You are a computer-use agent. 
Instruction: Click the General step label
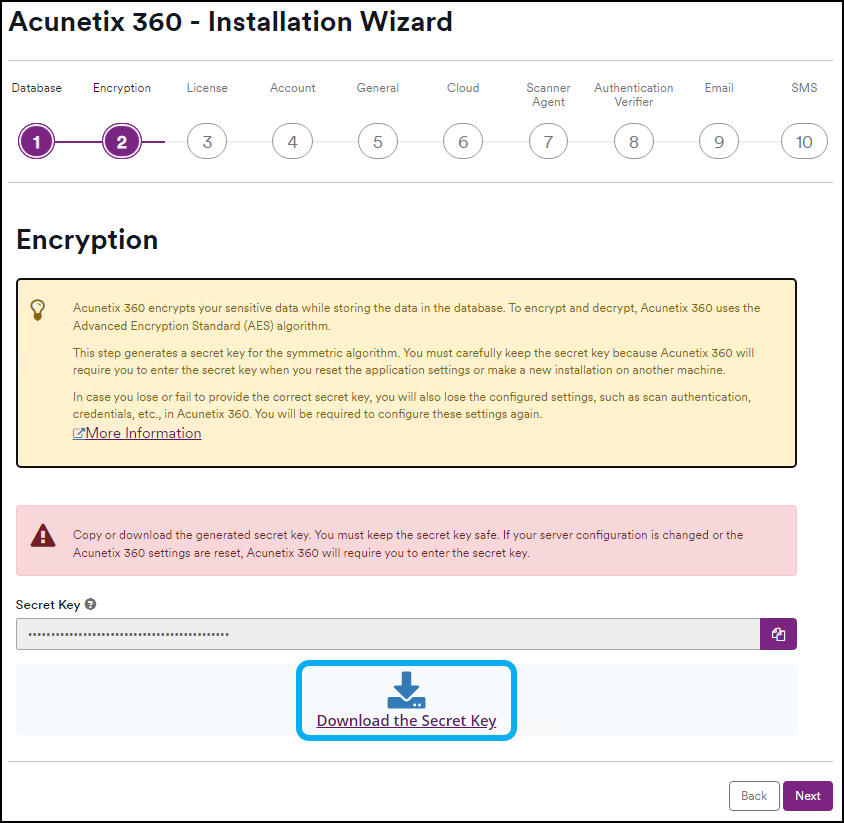coord(378,88)
